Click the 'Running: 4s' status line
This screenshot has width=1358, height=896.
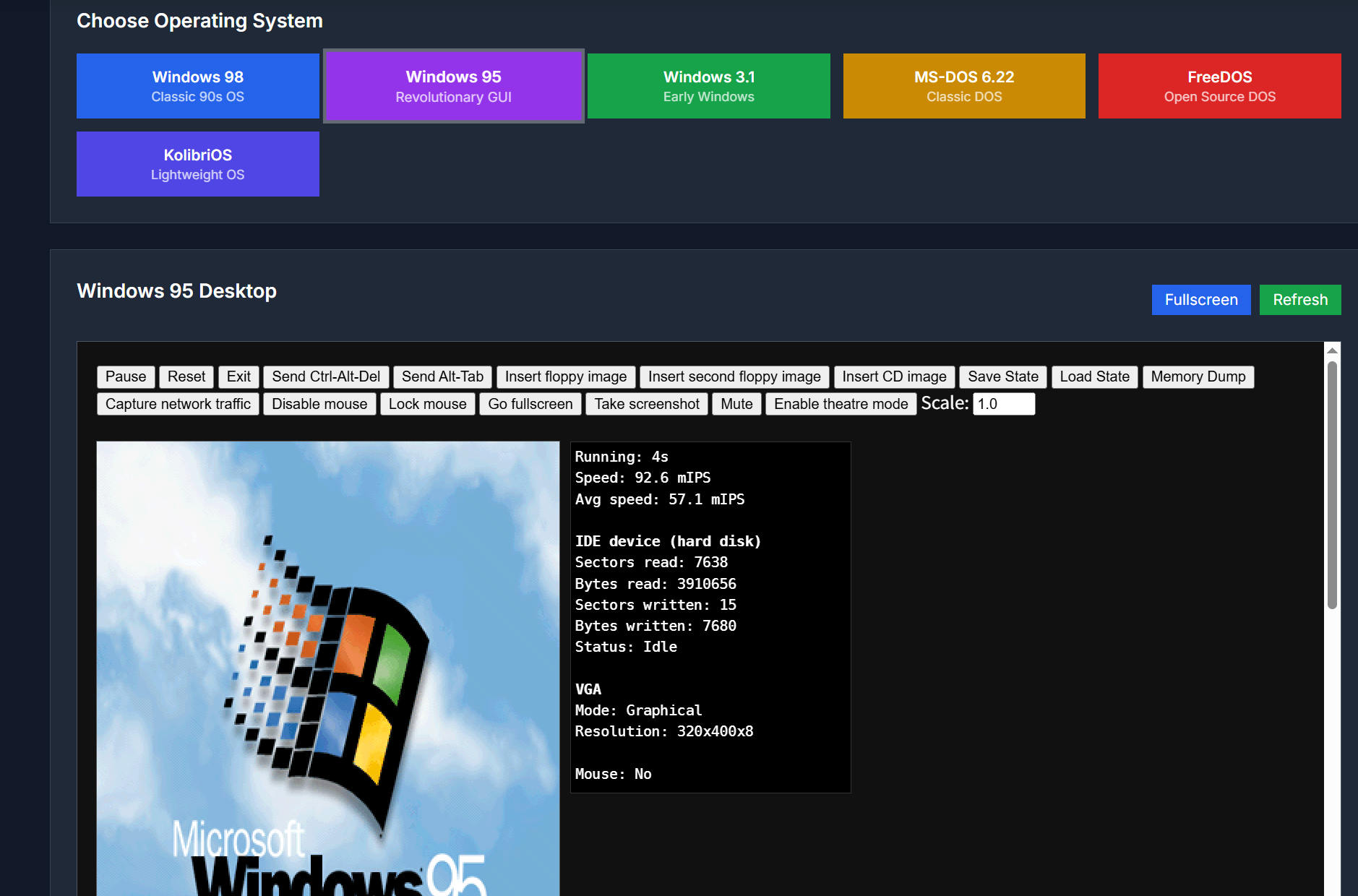pos(622,457)
